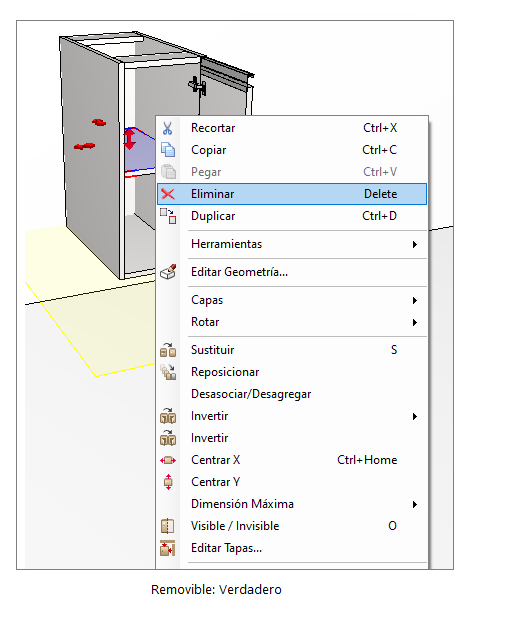
Task: Click the Editar Tapas icon
Action: 168,548
